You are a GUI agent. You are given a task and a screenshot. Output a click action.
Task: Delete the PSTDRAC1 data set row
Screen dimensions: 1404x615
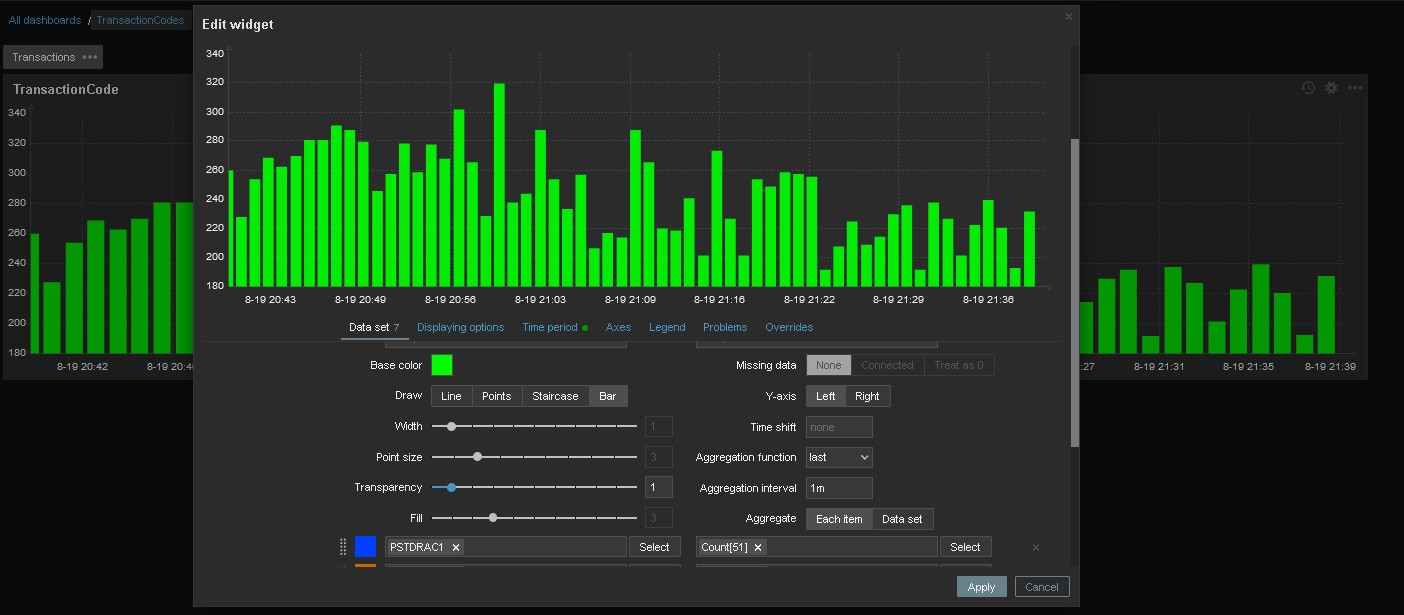click(x=1035, y=547)
